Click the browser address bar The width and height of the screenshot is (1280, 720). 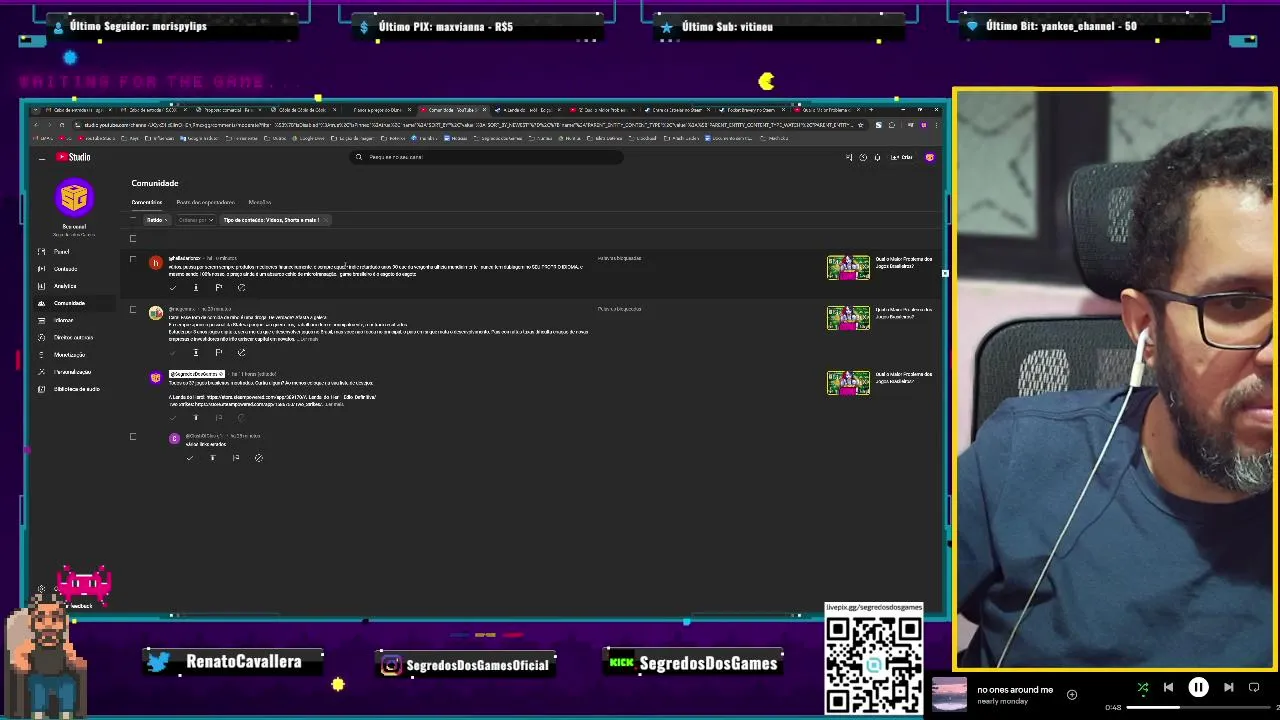pos(465,125)
